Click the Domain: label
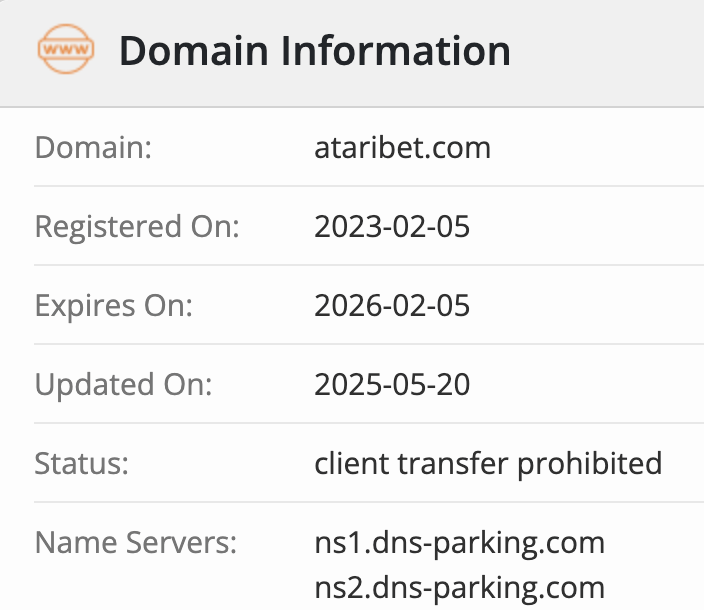704x610 pixels. coord(93,148)
